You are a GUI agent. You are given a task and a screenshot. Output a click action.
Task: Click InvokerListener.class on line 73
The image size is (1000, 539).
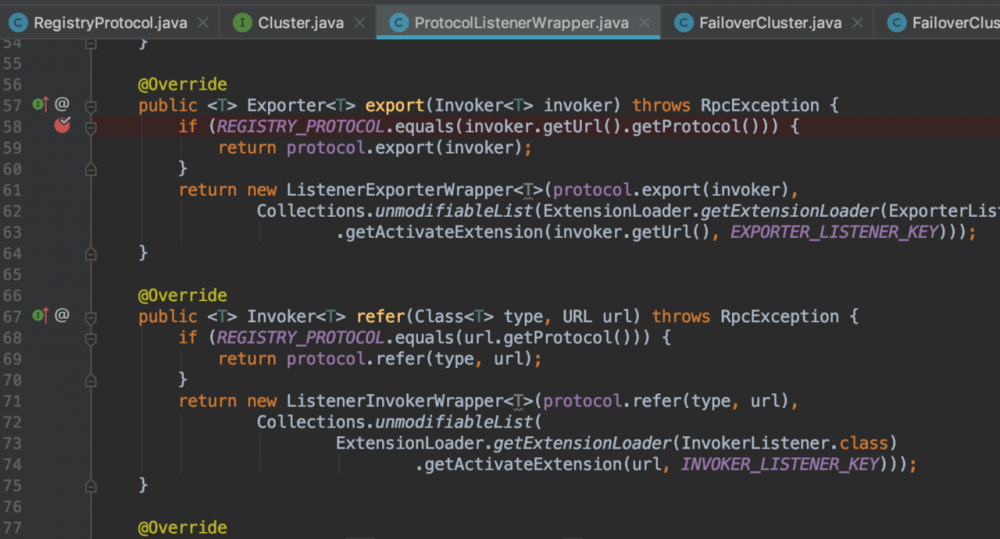coord(784,443)
